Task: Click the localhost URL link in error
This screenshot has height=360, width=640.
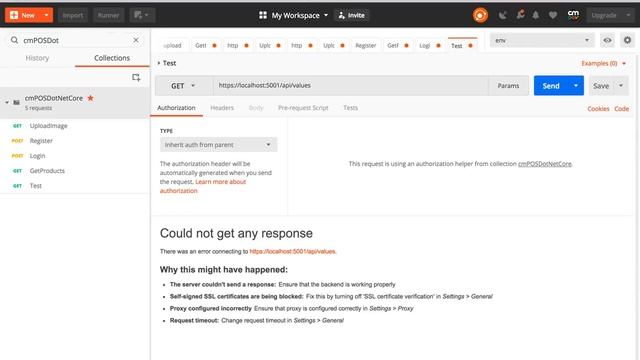Action: (293, 251)
